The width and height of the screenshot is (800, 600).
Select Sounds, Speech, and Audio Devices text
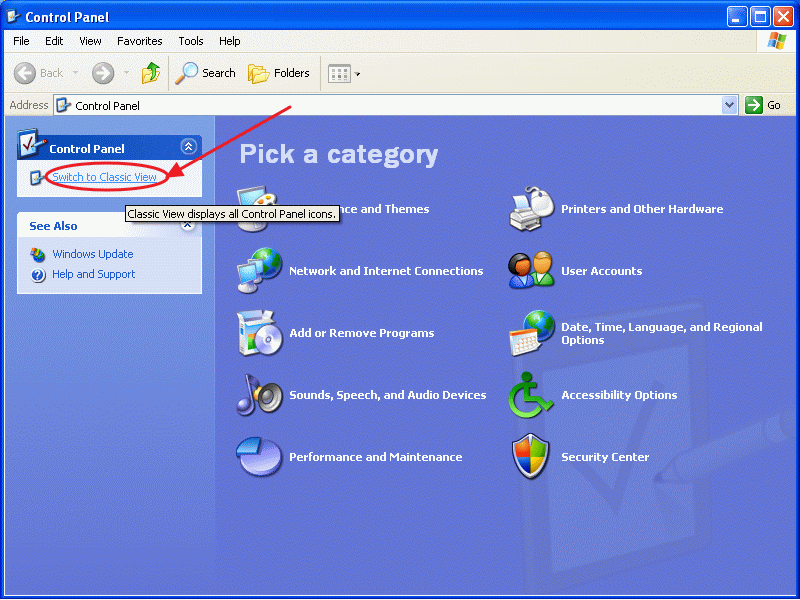coord(388,395)
